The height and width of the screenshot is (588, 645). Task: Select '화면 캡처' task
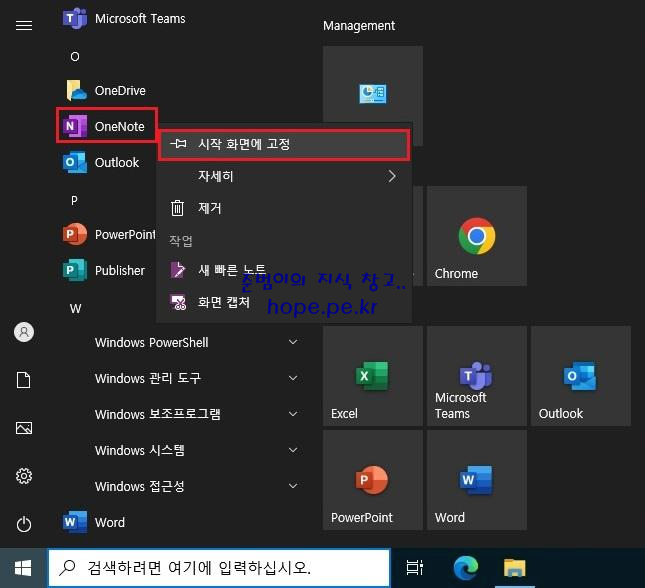click(x=284, y=302)
